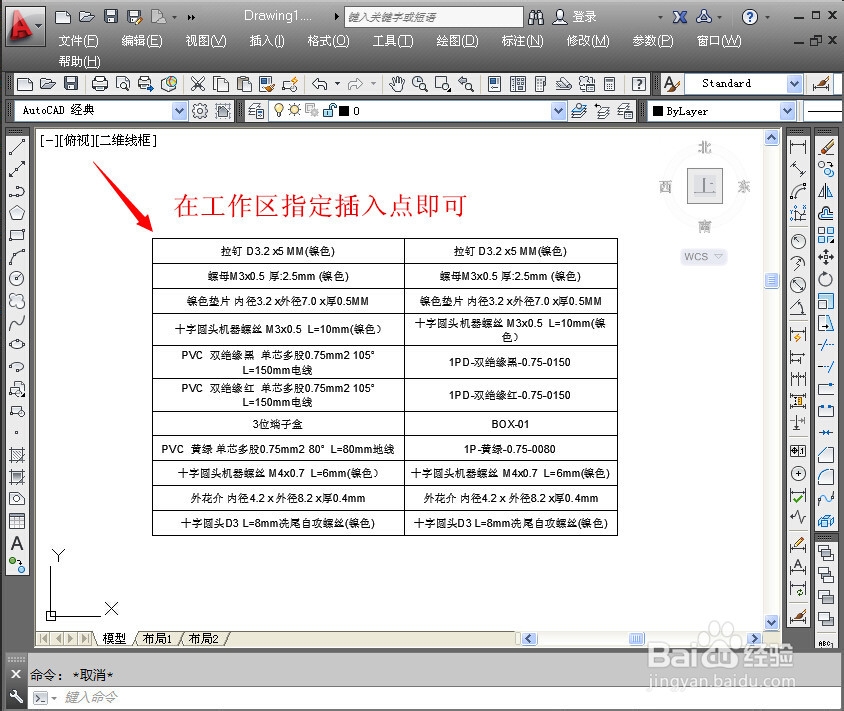Select the black layer color swatch

tap(343, 110)
